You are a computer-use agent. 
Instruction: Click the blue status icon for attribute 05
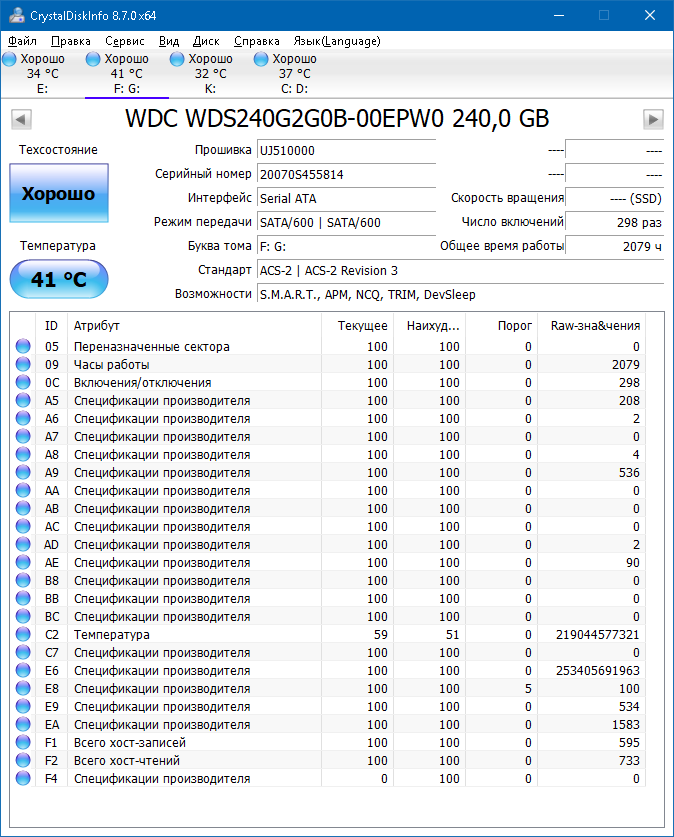[23, 347]
